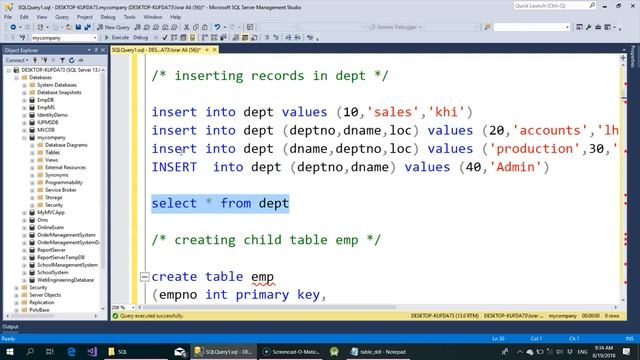Open the find combo box dropdown arrow
The height and width of the screenshot is (360, 640).
(x=567, y=27)
